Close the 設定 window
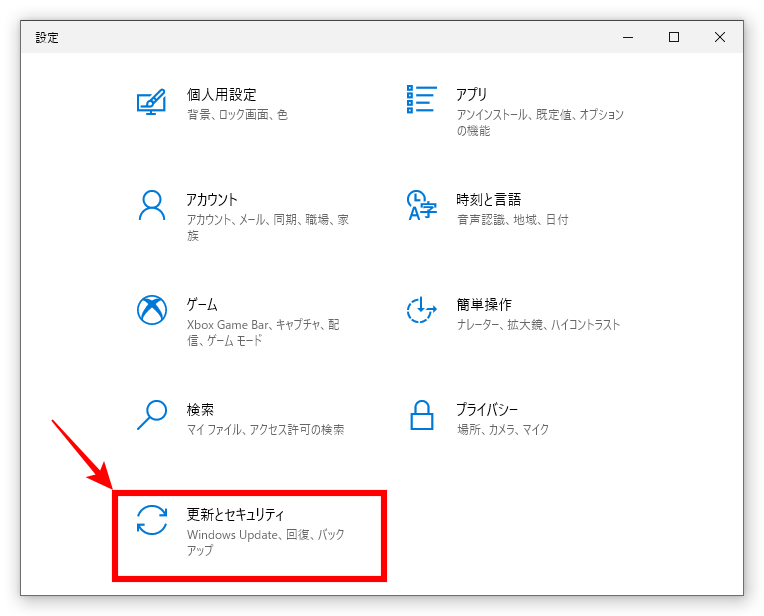Image resolution: width=764 pixels, height=616 pixels. click(x=720, y=37)
